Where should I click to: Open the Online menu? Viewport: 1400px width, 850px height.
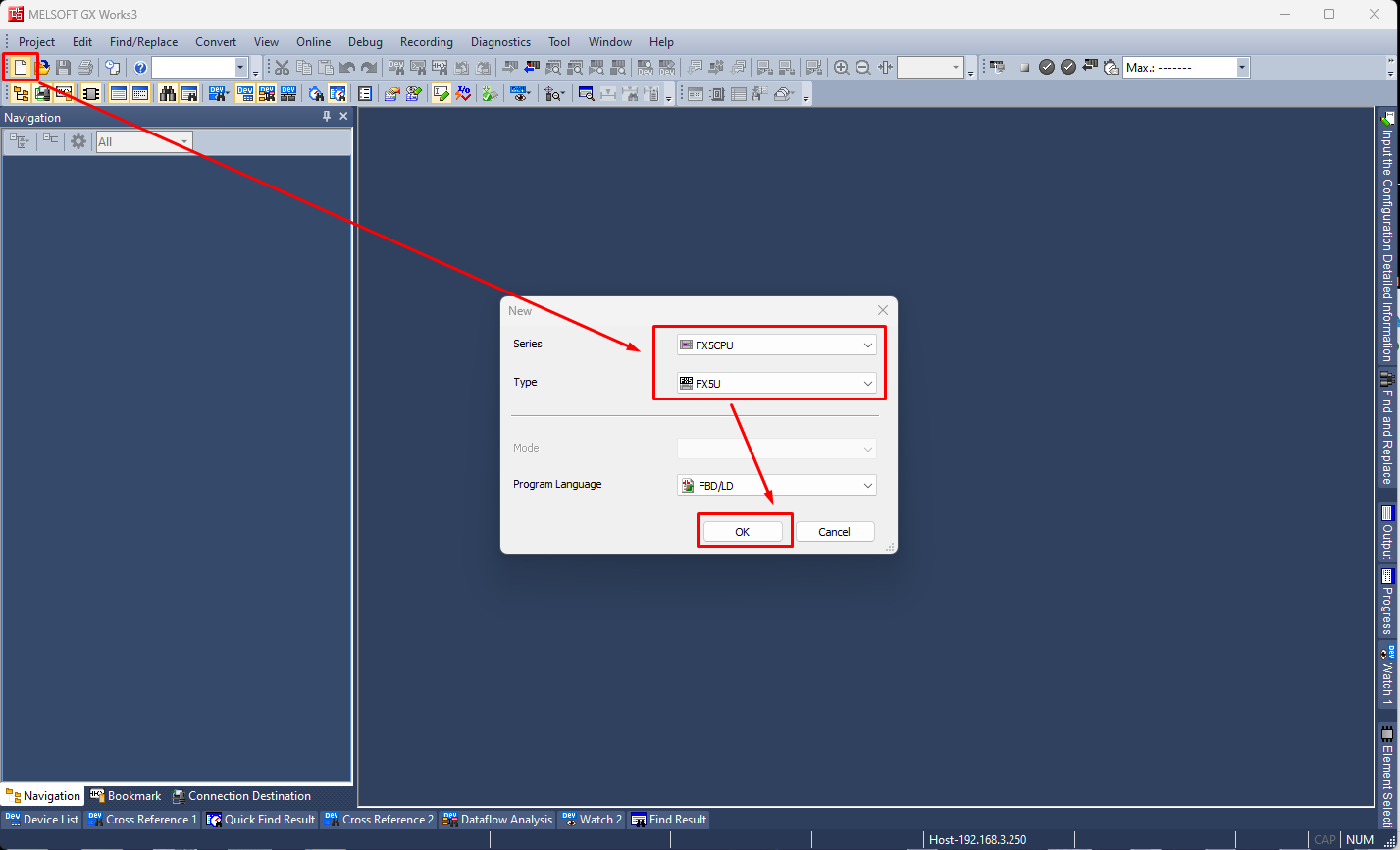point(314,42)
